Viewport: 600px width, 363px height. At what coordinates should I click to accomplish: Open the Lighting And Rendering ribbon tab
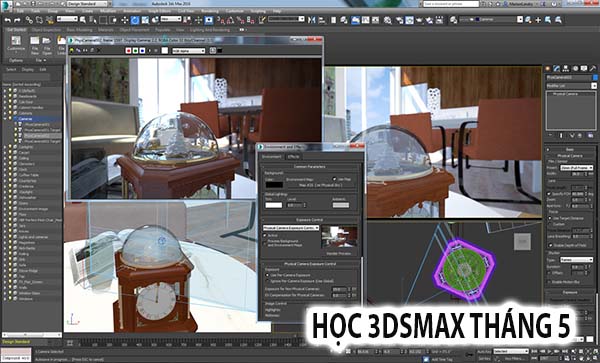coord(210,29)
